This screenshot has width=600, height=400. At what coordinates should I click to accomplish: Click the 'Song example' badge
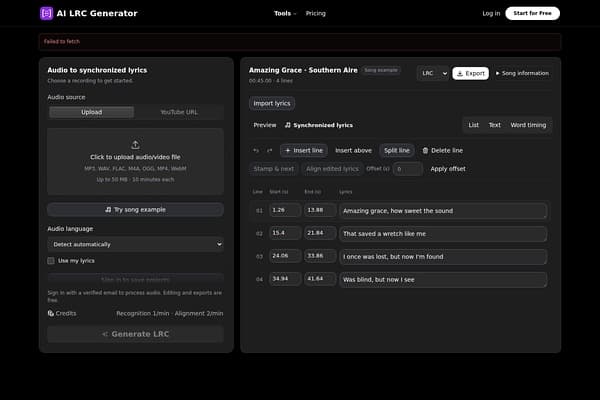381,70
